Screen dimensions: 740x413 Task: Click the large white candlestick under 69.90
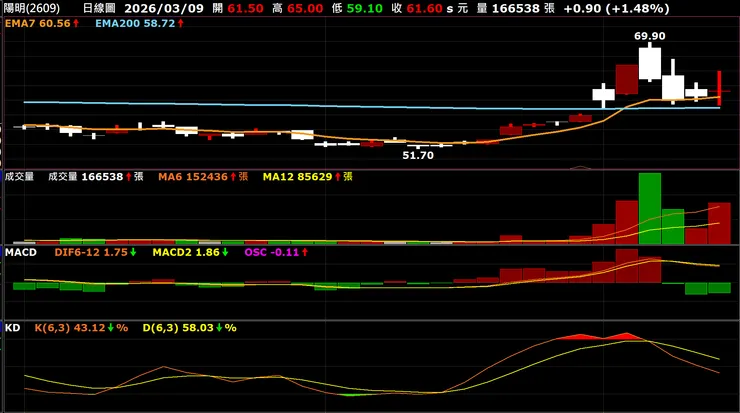tap(649, 63)
